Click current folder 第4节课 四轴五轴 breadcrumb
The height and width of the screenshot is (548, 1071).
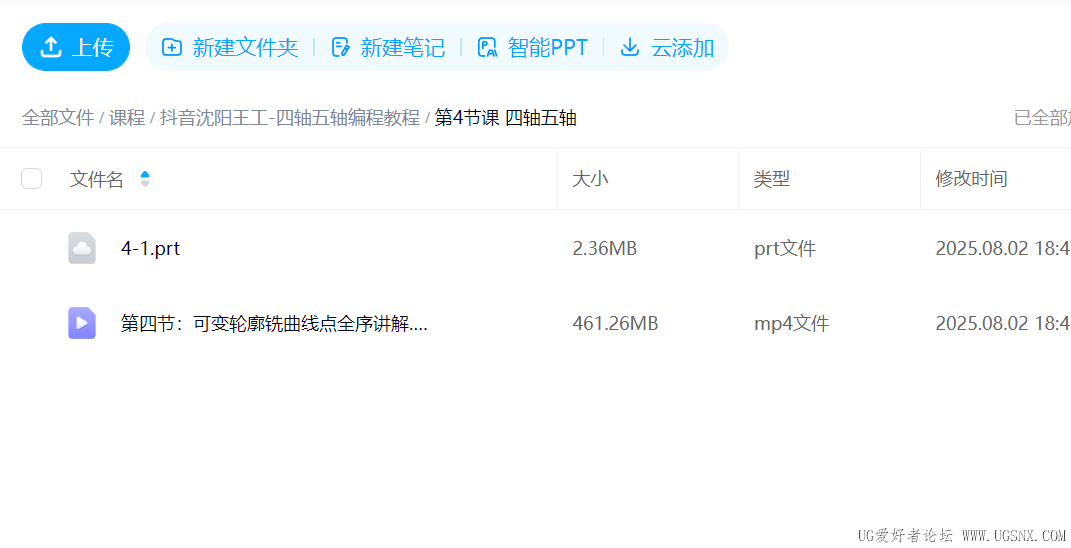[506, 118]
